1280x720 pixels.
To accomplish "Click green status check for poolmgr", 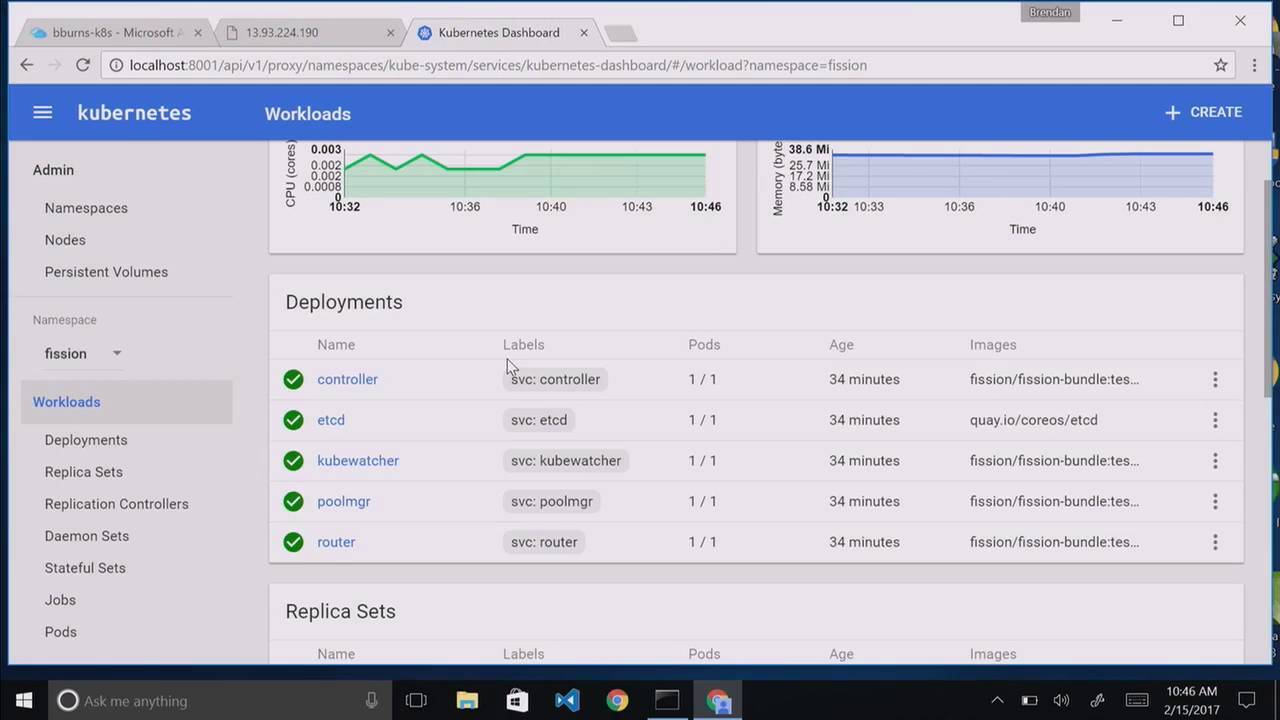I will 293,501.
